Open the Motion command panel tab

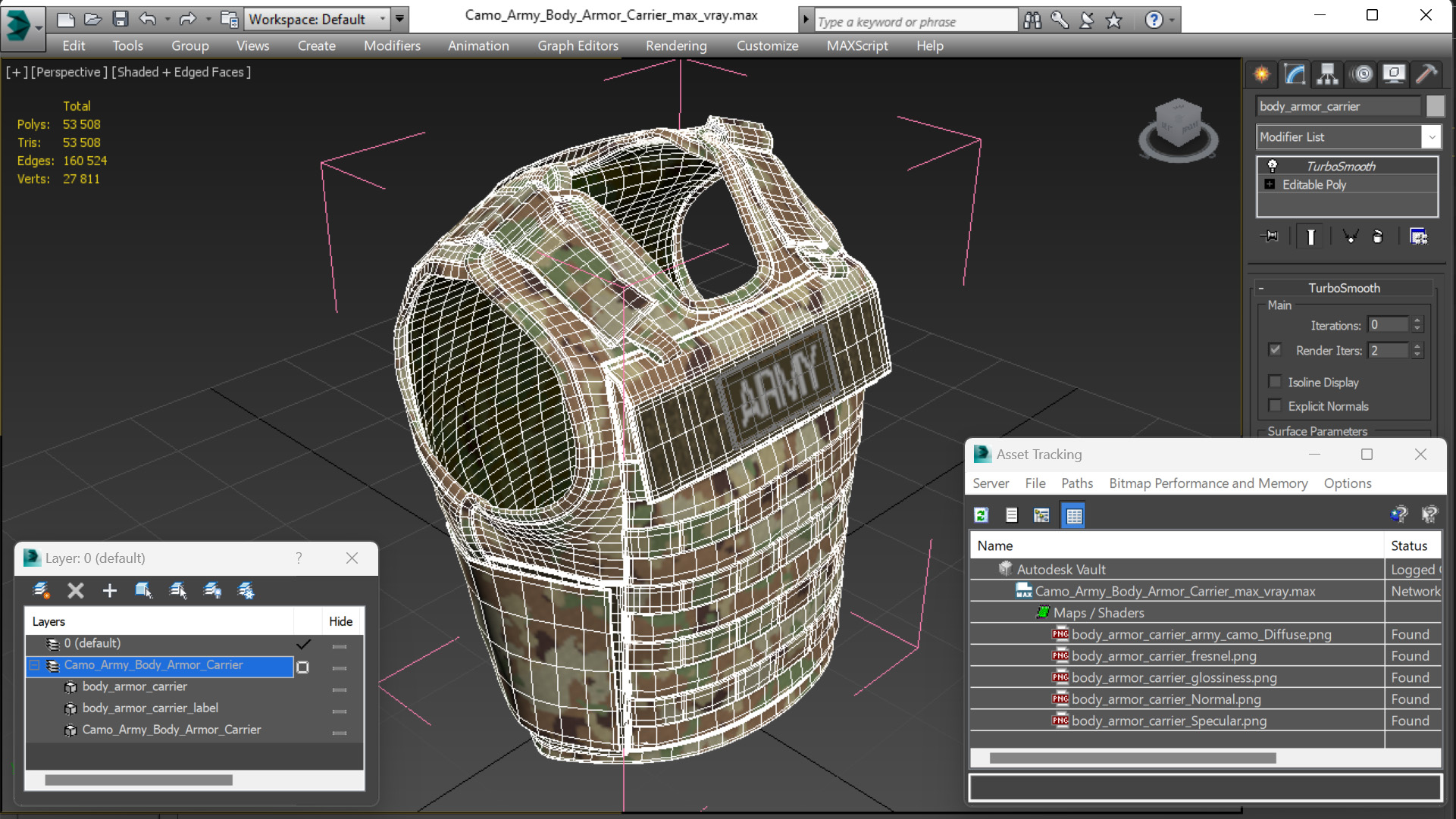[1362, 73]
